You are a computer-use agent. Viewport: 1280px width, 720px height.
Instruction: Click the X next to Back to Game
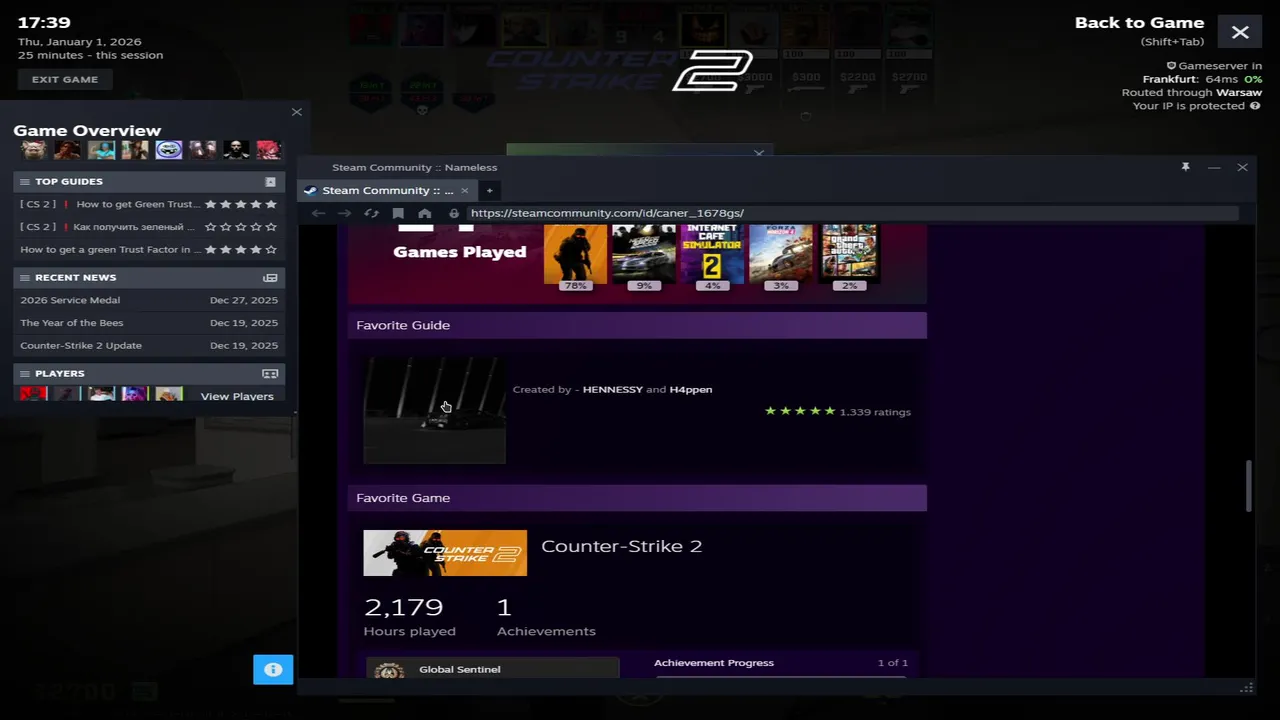click(x=1240, y=32)
